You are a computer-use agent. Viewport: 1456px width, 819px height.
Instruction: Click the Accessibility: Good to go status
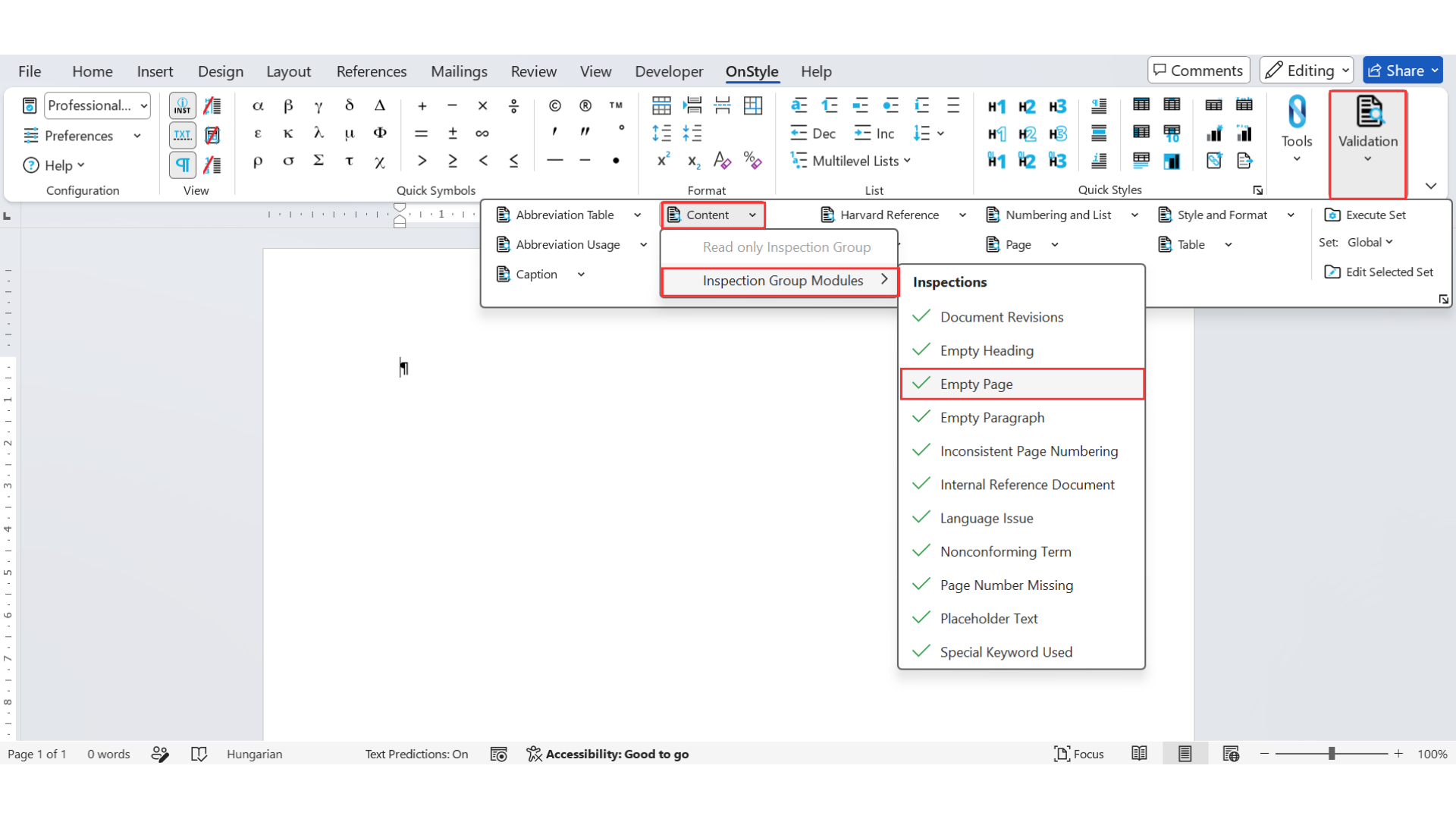coord(608,754)
